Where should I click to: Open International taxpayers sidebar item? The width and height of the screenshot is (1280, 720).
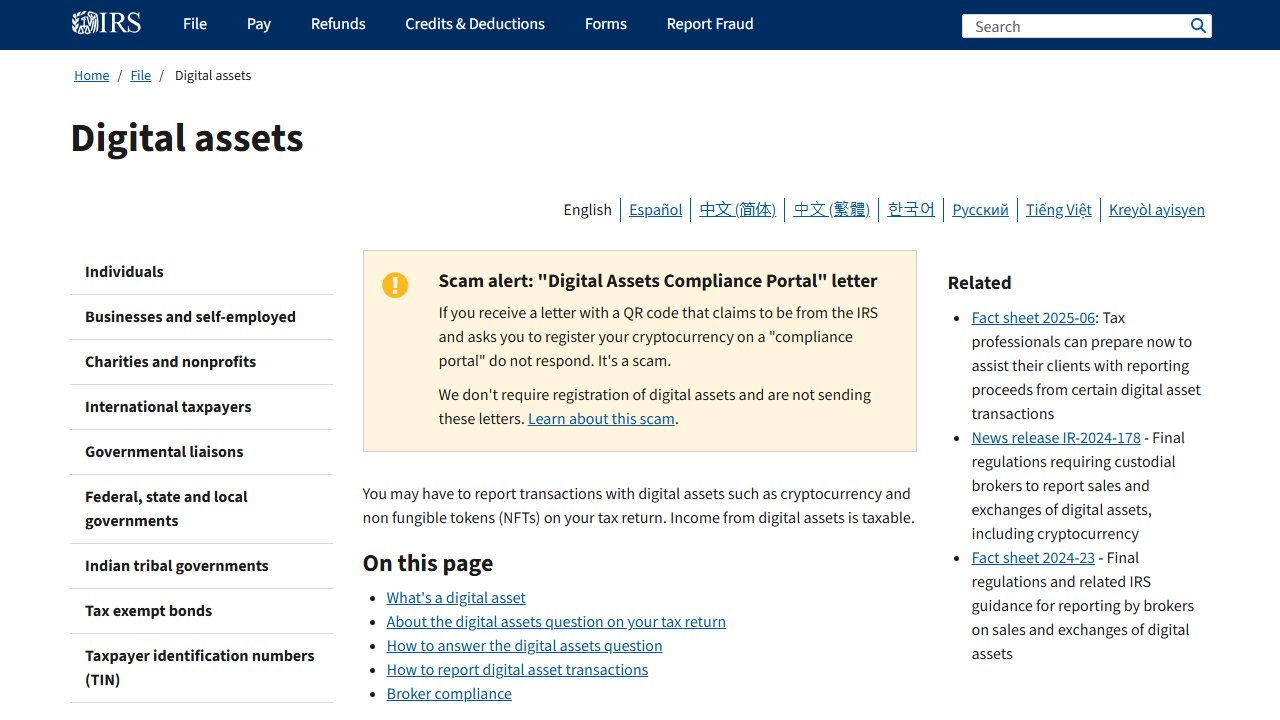tap(201, 407)
